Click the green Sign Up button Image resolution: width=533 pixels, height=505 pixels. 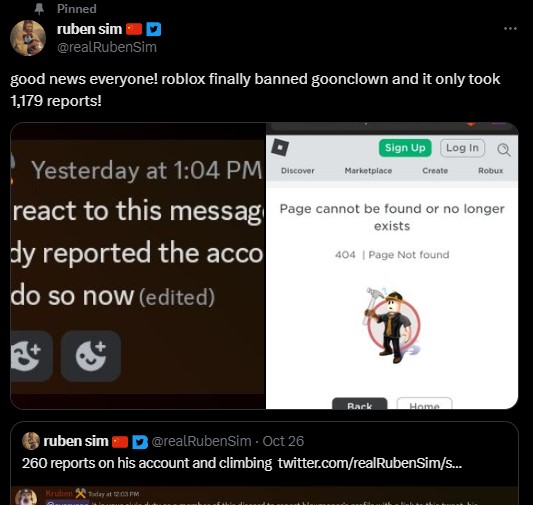tap(405, 148)
